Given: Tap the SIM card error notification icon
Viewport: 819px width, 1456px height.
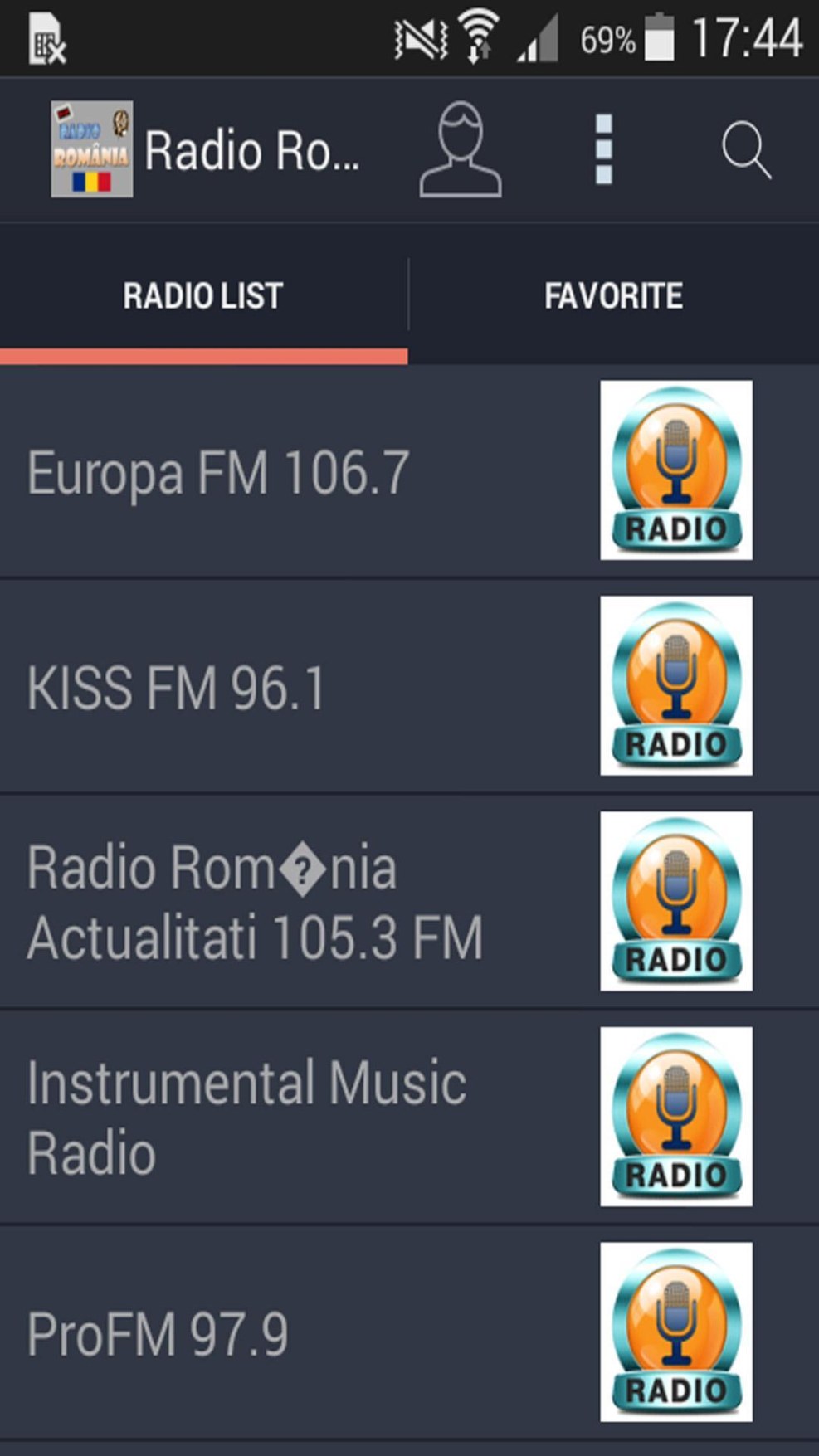Looking at the screenshot, I should (x=46, y=39).
